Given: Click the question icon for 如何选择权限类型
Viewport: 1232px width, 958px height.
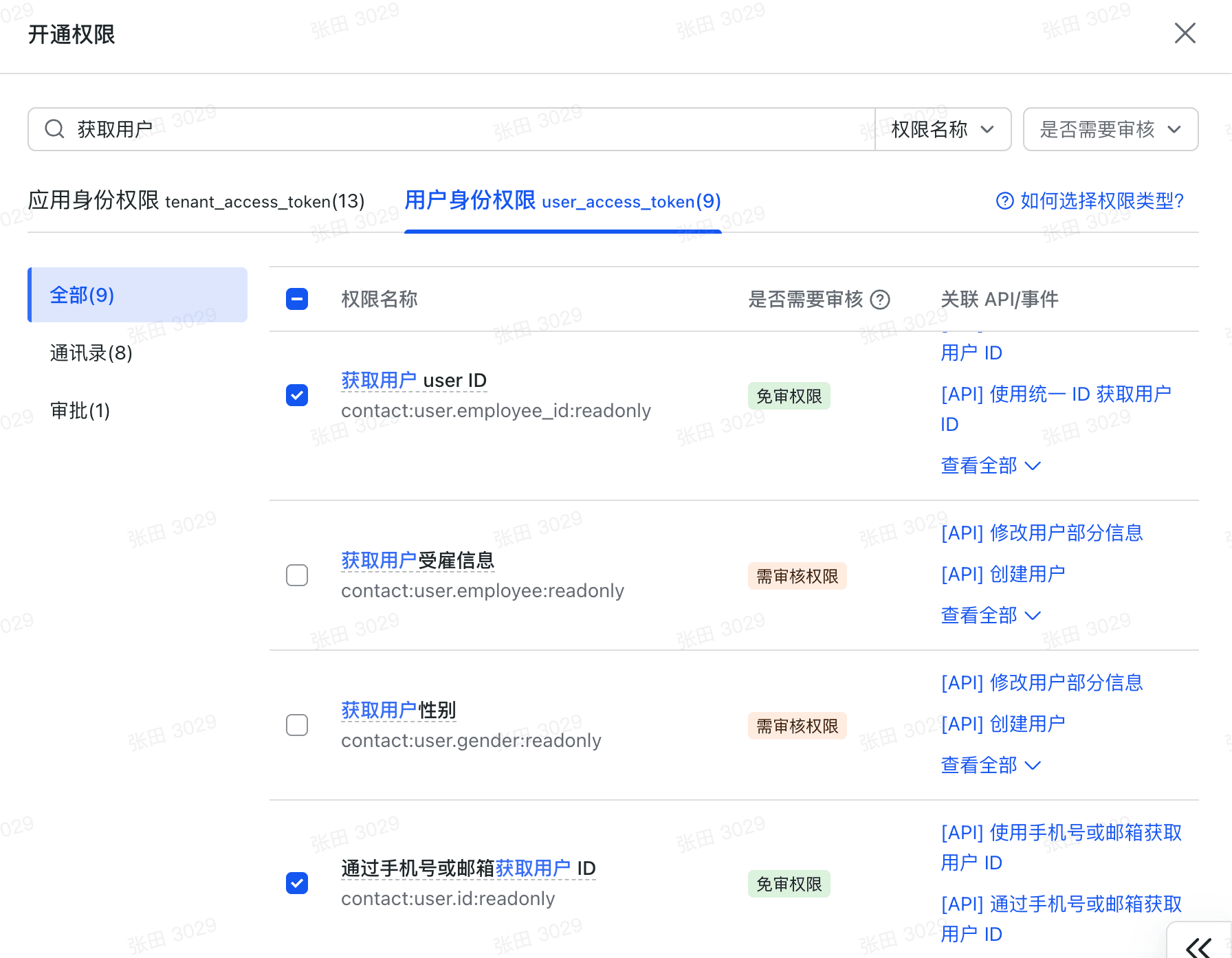Looking at the screenshot, I should pos(1004,201).
